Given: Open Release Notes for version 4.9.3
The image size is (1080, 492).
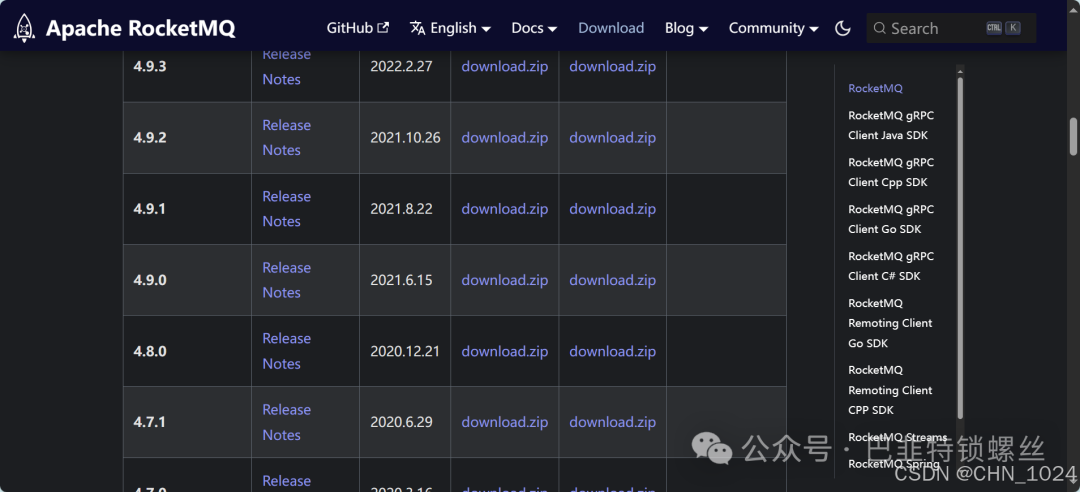Looking at the screenshot, I should point(286,67).
